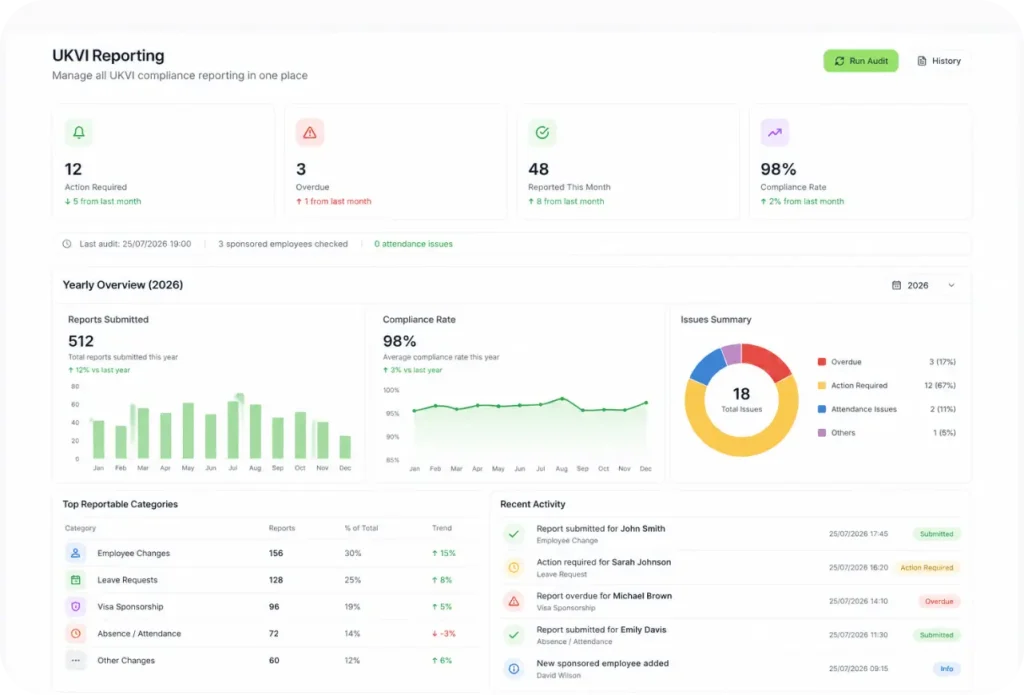Click the July bar in Reports Submitted chart
The width and height of the screenshot is (1024, 695).
pyautogui.click(x=233, y=429)
